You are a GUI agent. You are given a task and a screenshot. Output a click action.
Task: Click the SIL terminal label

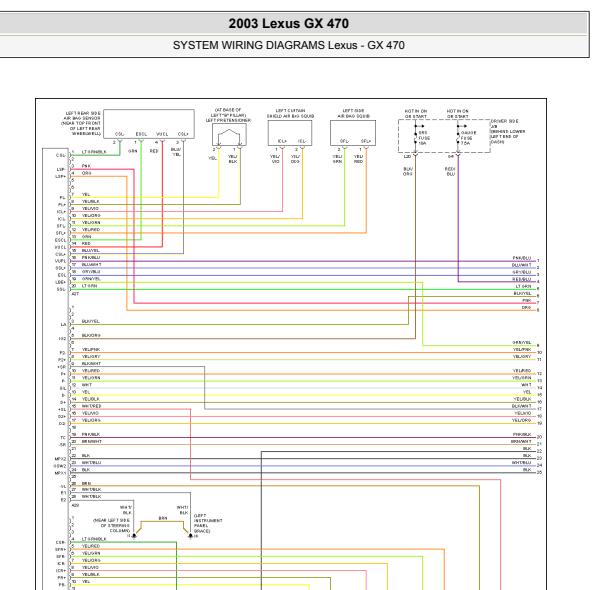[62, 388]
